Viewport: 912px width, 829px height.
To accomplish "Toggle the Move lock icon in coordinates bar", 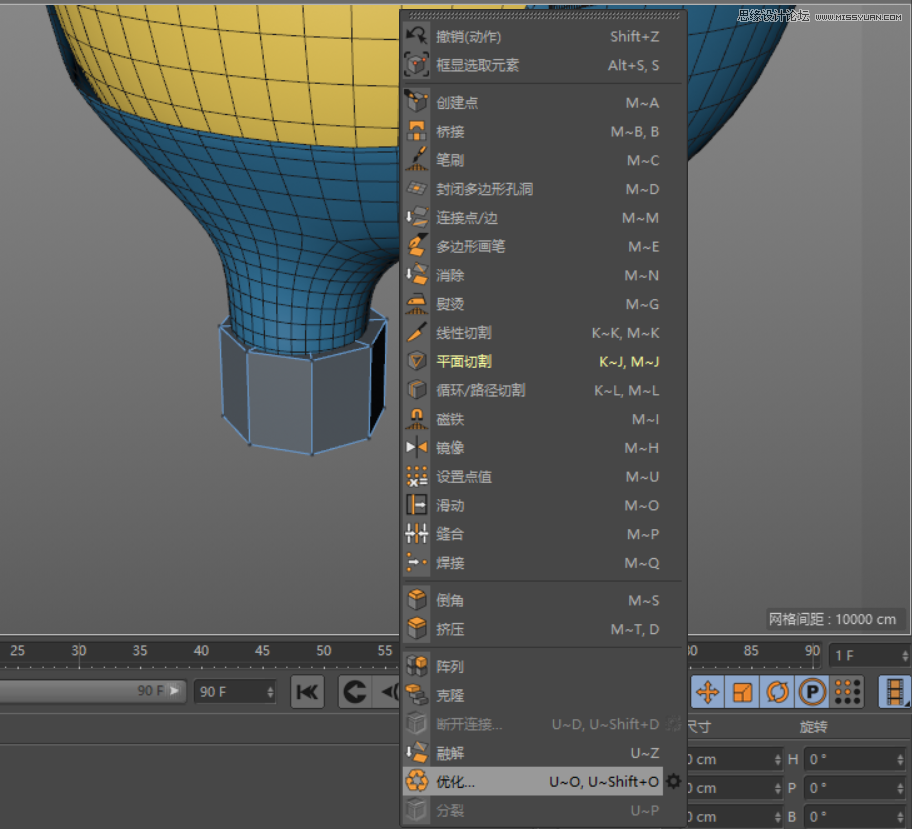I will coord(708,692).
